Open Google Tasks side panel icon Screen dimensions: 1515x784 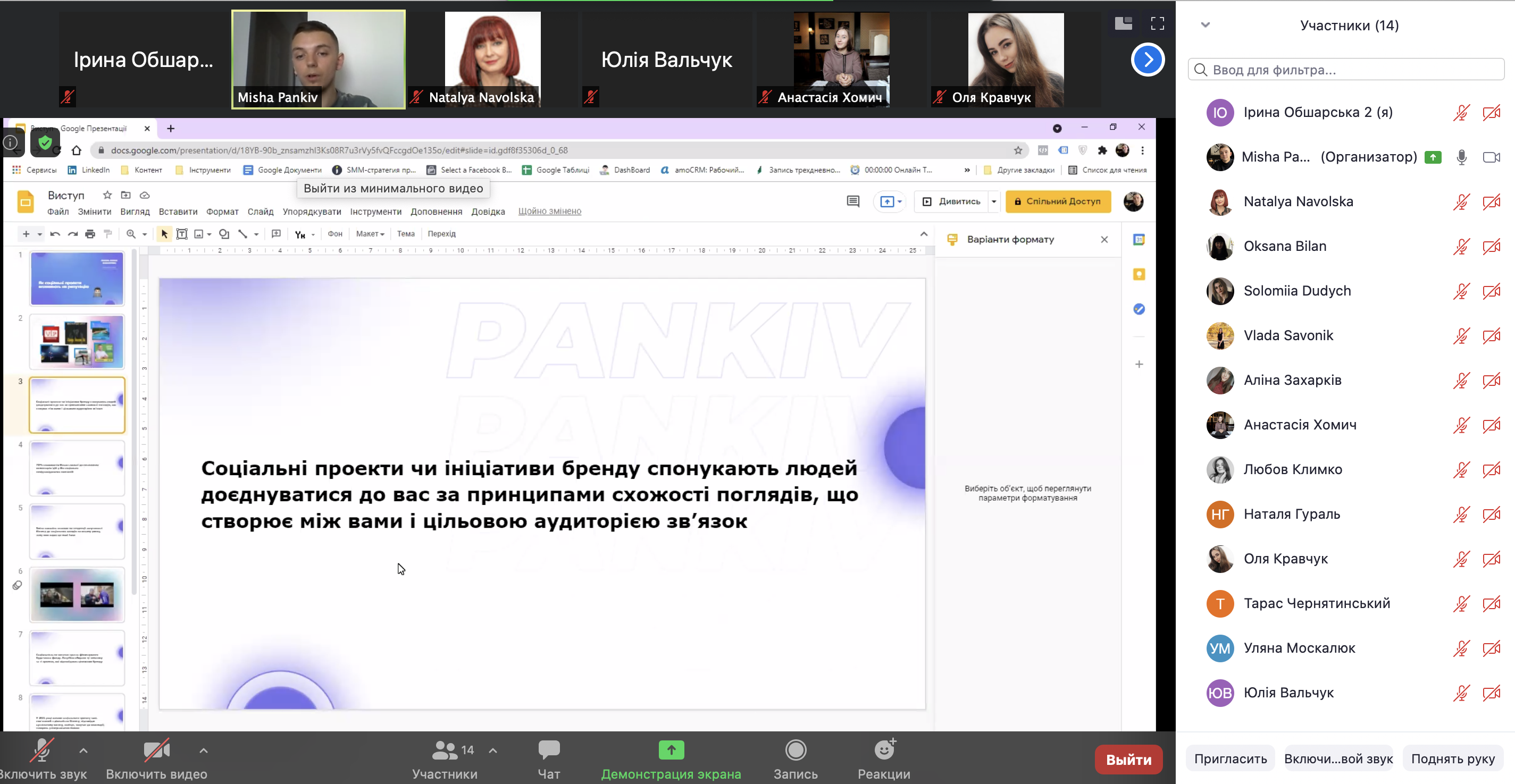click(1139, 309)
